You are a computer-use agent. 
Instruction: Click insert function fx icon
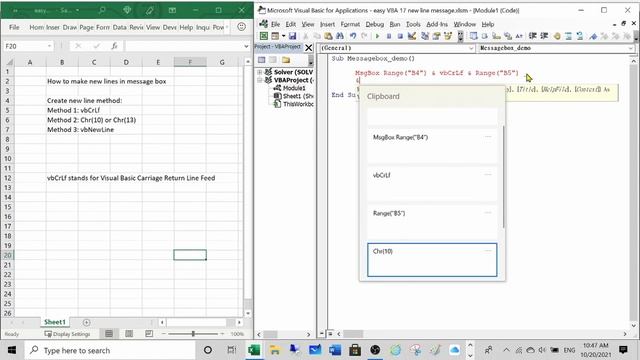[x=115, y=46]
